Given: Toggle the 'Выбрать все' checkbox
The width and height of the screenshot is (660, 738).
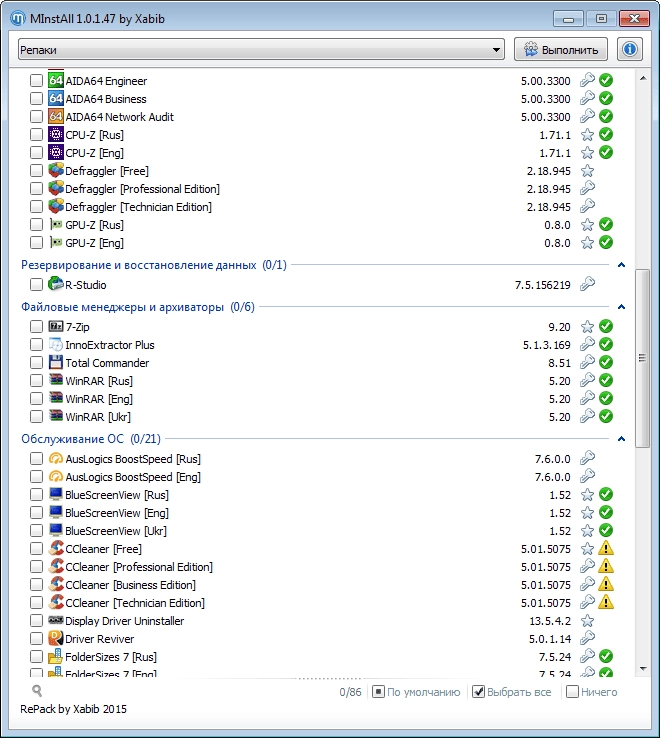Looking at the screenshot, I should coord(478,692).
